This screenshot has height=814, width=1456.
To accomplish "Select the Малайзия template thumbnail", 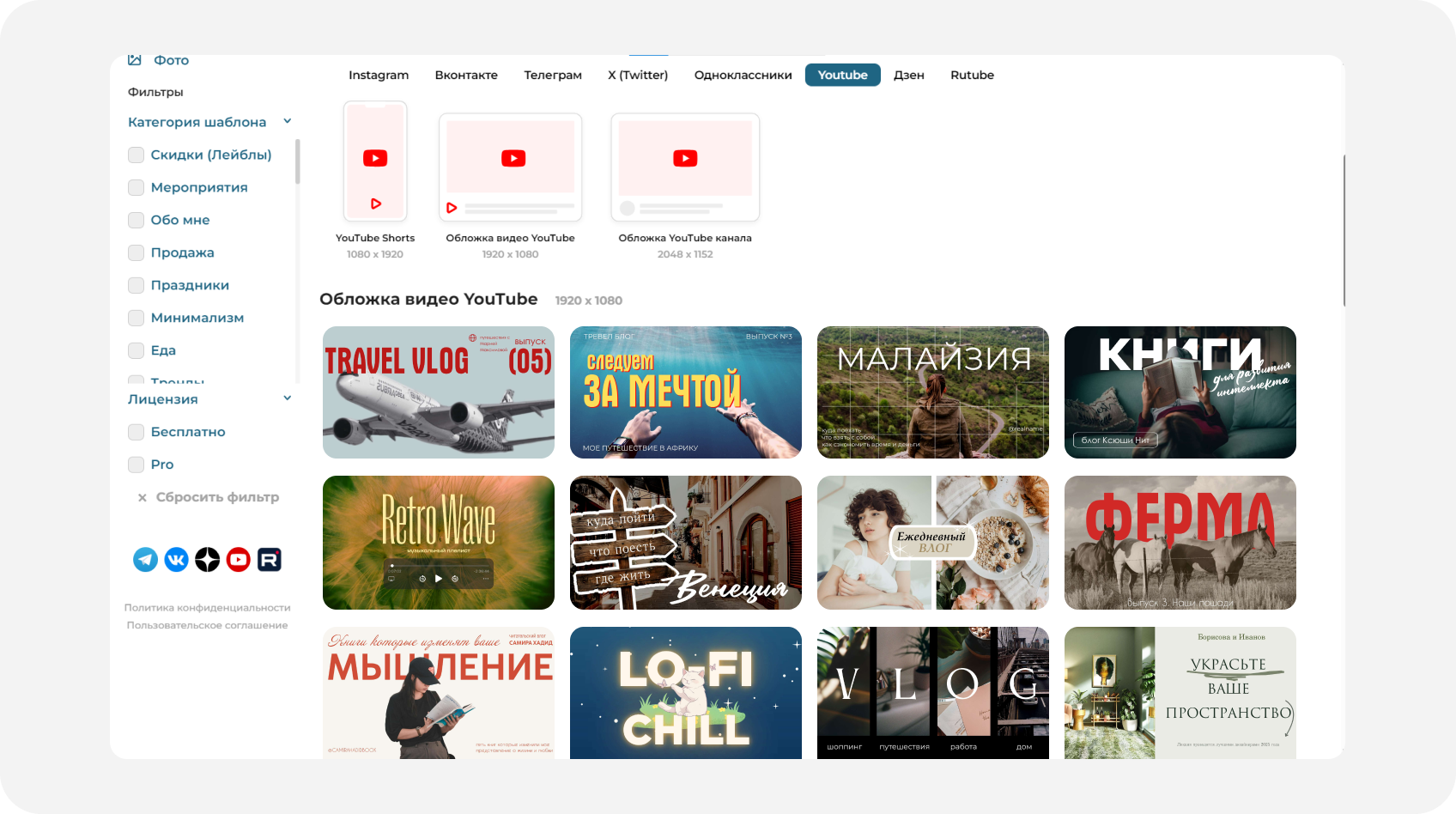I will tap(933, 392).
